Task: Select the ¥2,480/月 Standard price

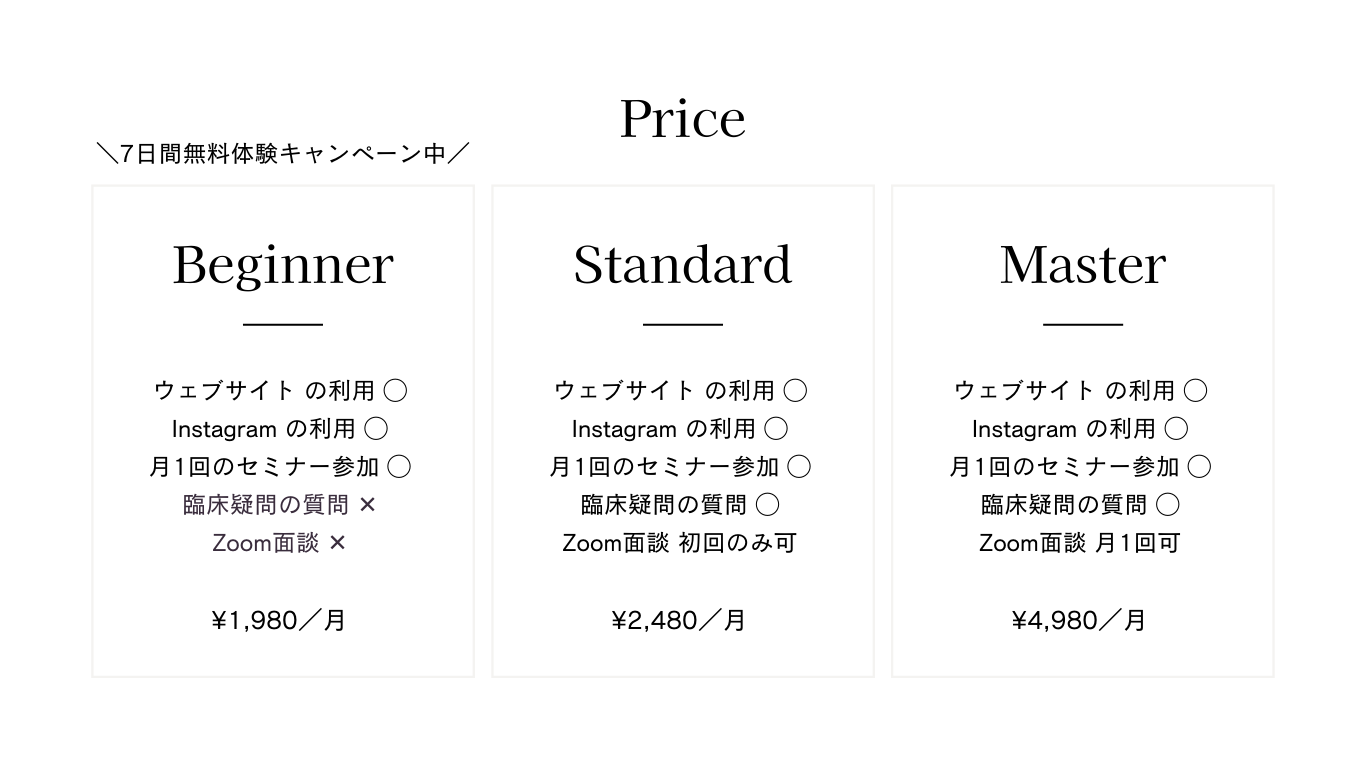Action: click(679, 621)
